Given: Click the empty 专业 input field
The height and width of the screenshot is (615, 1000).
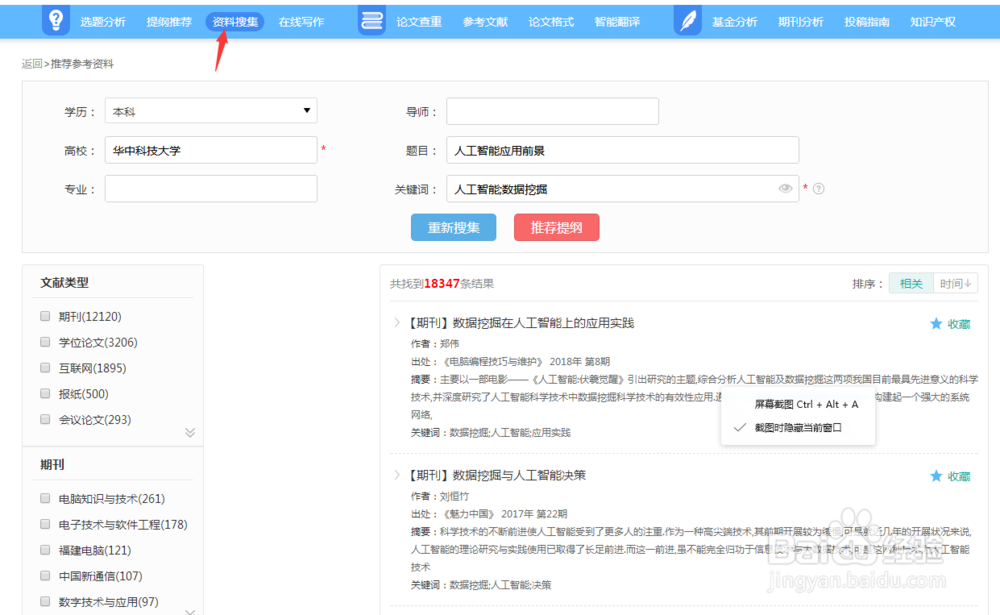Looking at the screenshot, I should 211,189.
